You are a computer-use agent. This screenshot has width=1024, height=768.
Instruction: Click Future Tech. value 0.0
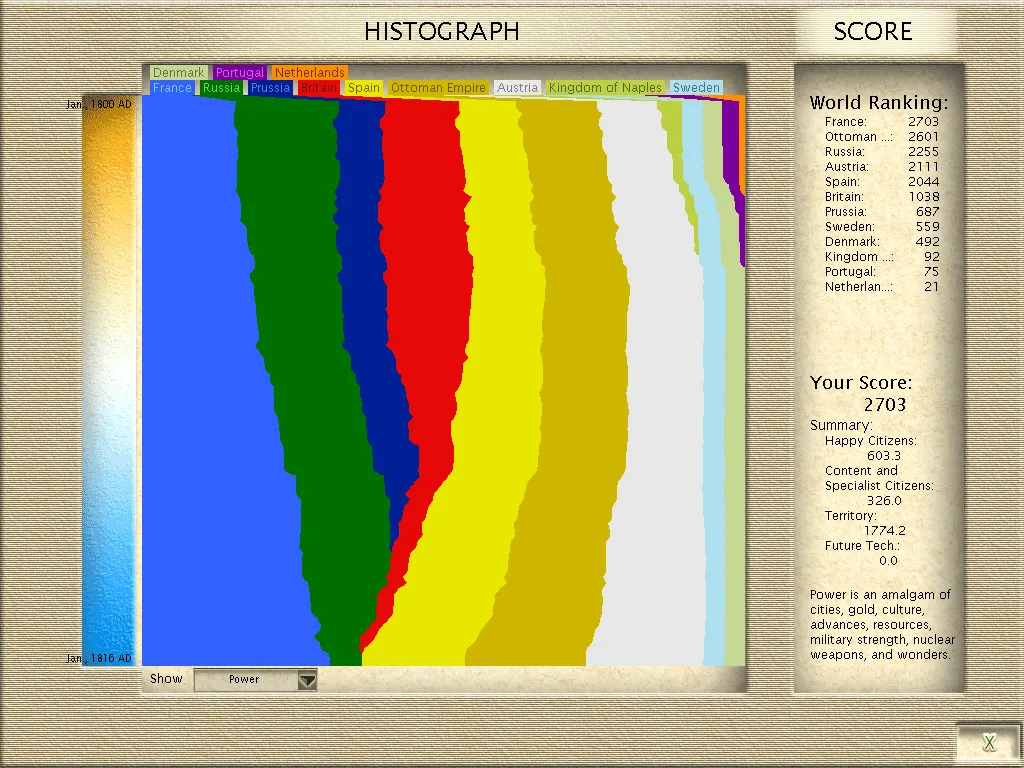click(x=888, y=561)
